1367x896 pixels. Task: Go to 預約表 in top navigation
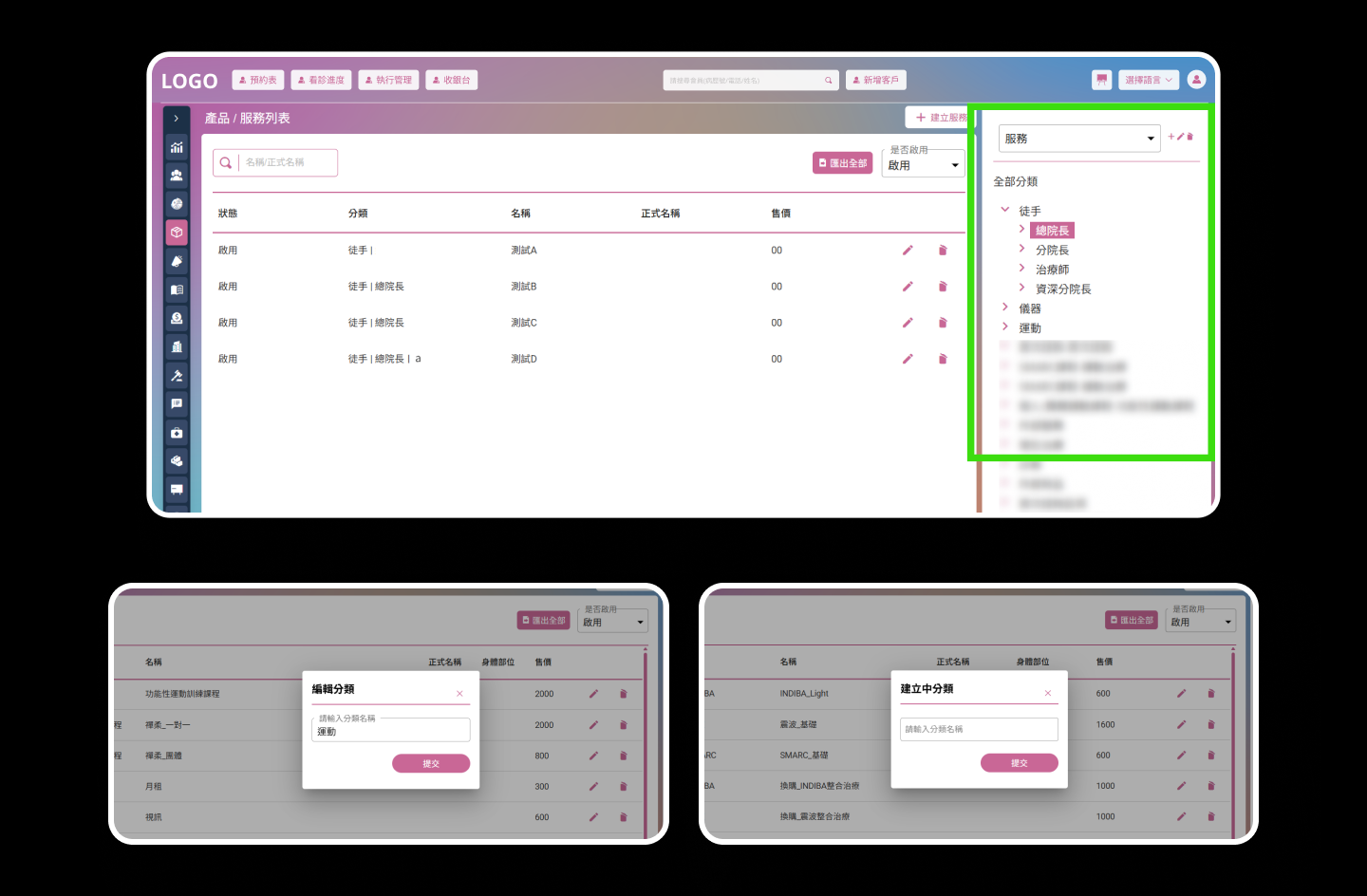click(258, 80)
